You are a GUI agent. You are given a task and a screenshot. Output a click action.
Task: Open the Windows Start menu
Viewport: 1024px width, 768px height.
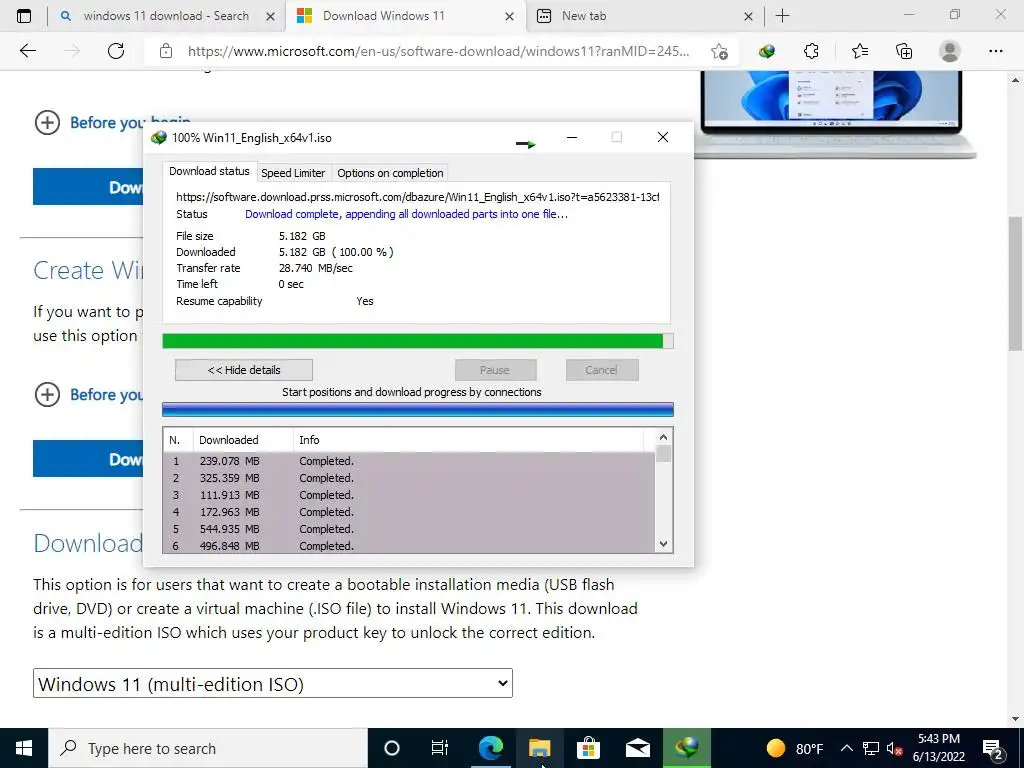pyautogui.click(x=24, y=748)
